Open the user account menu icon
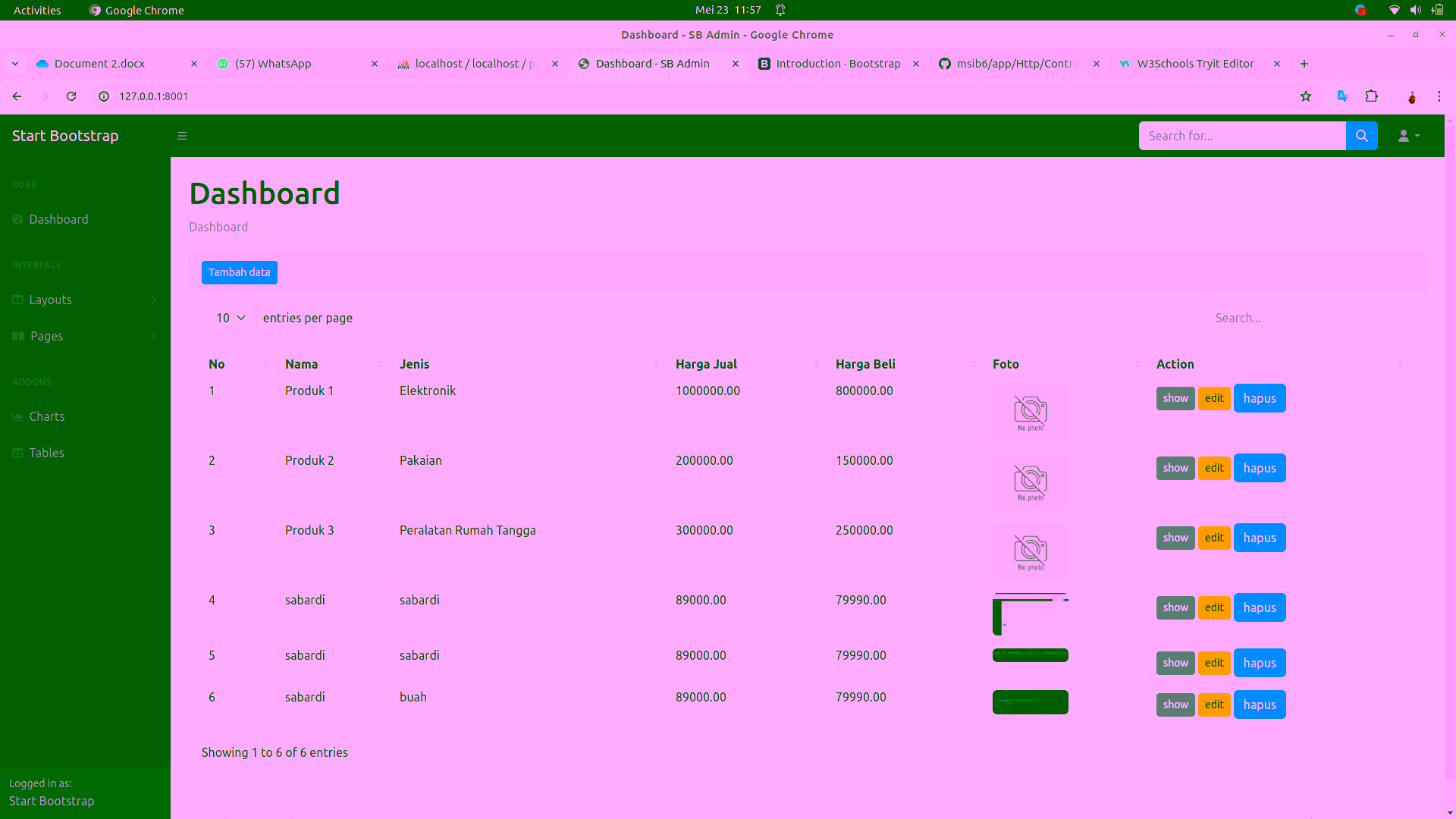This screenshot has width=1456, height=819. coord(1407,136)
